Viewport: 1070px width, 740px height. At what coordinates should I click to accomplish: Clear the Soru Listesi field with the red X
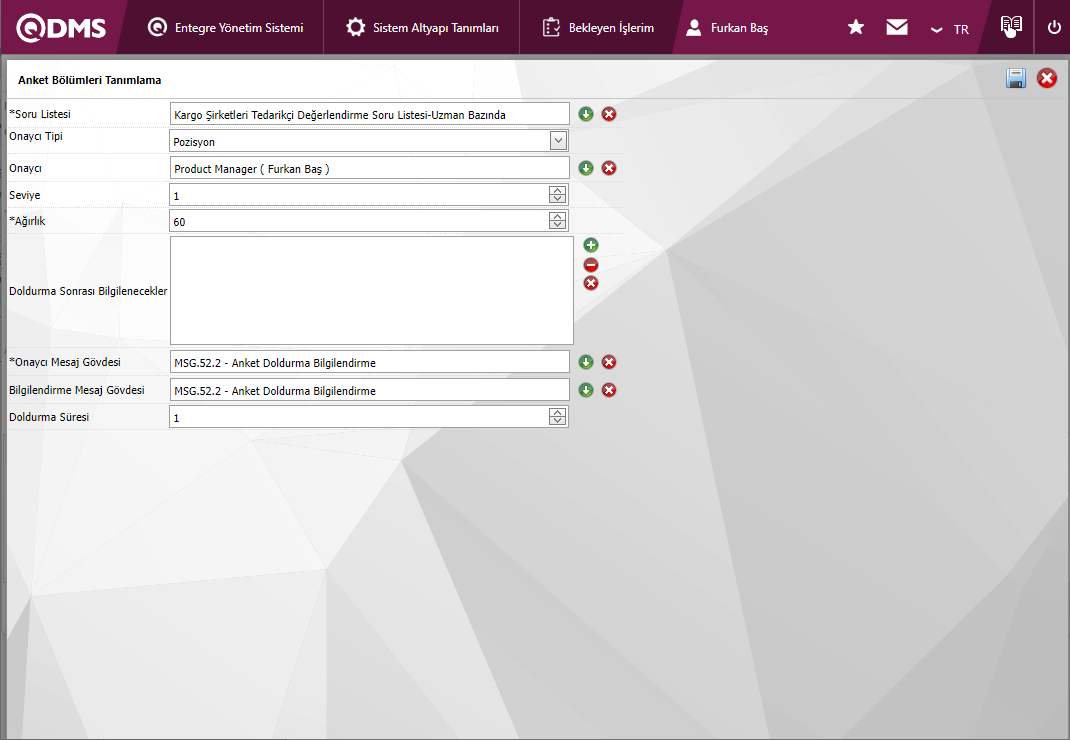coord(609,114)
